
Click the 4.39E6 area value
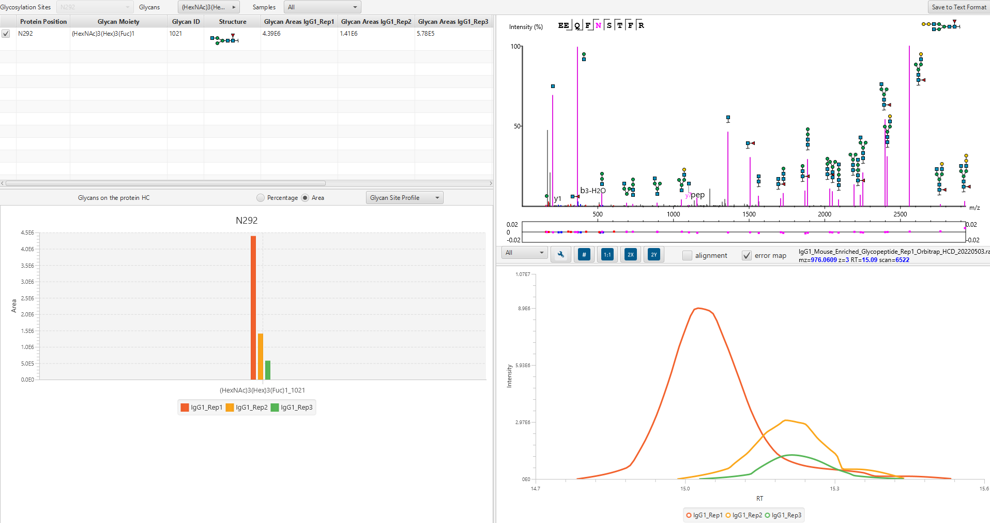tap(271, 33)
